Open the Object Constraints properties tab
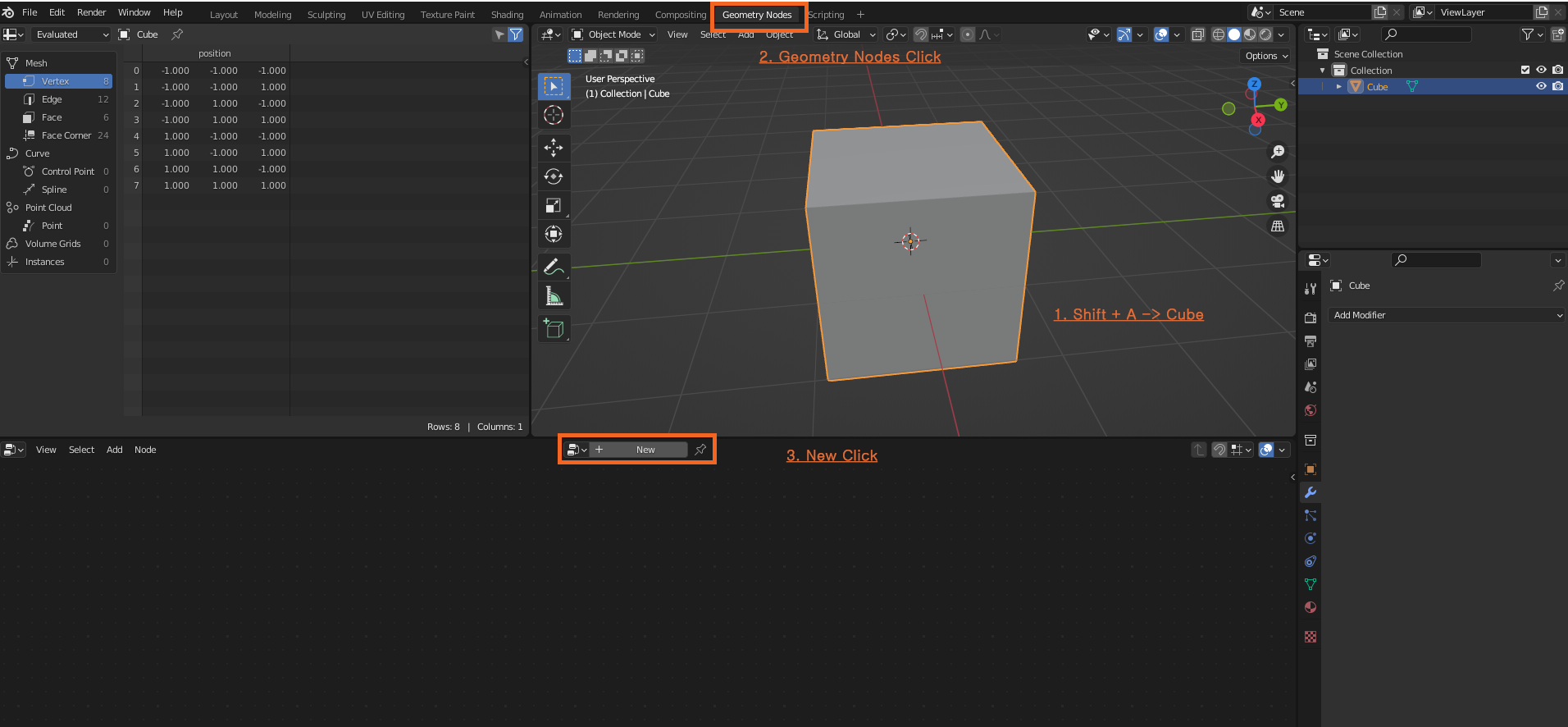Screen dimensions: 1568x727 [1310, 561]
